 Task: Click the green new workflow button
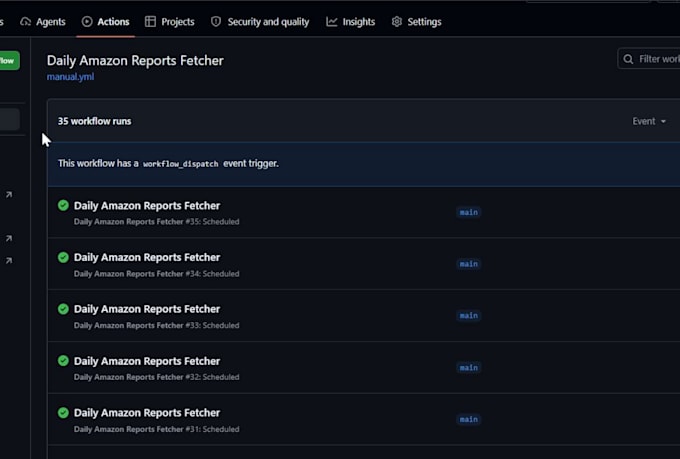pos(9,61)
